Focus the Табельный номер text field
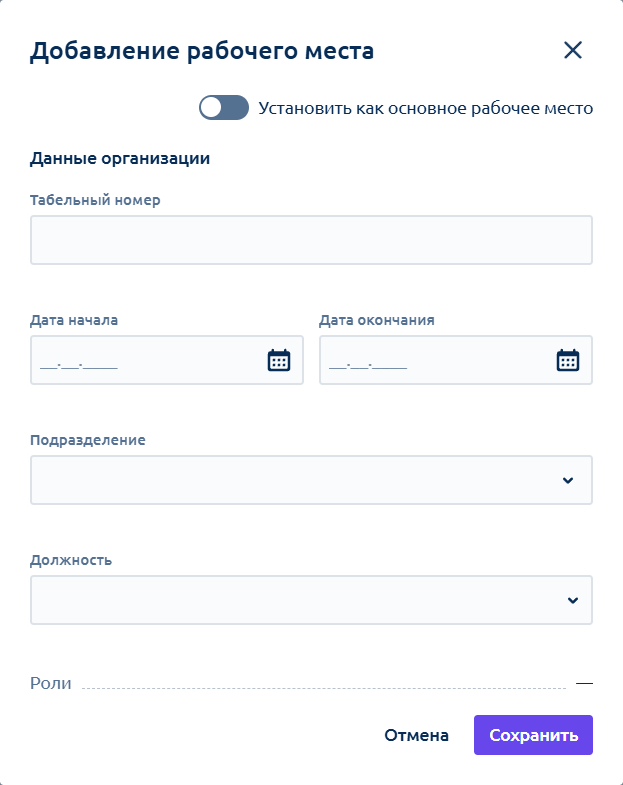This screenshot has width=623, height=785. click(311, 240)
